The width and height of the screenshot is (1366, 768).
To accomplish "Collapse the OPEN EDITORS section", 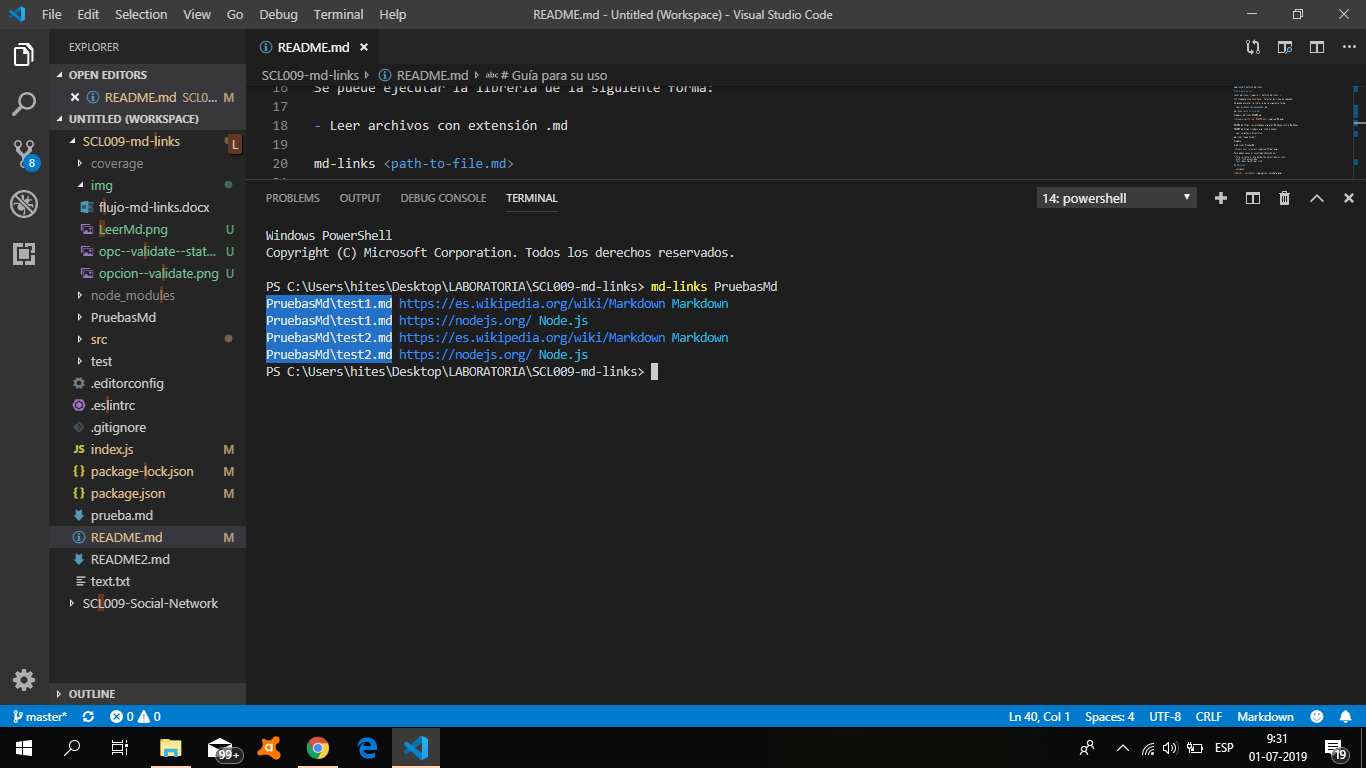I will tap(147, 75).
